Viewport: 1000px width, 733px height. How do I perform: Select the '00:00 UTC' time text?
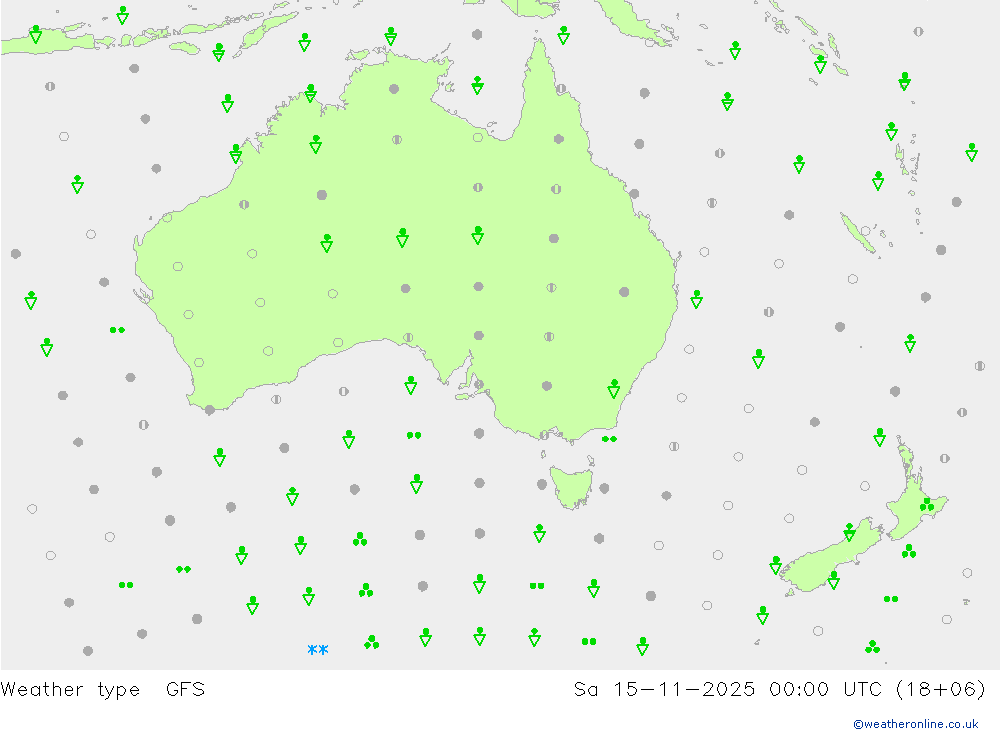pyautogui.click(x=825, y=690)
